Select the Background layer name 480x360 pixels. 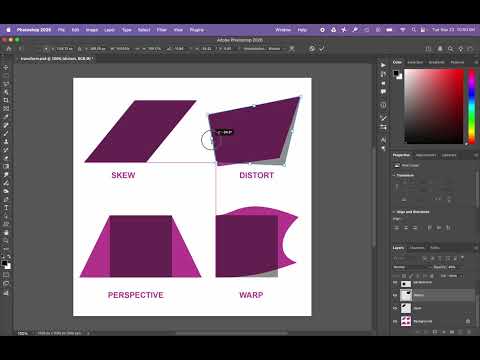(423, 321)
